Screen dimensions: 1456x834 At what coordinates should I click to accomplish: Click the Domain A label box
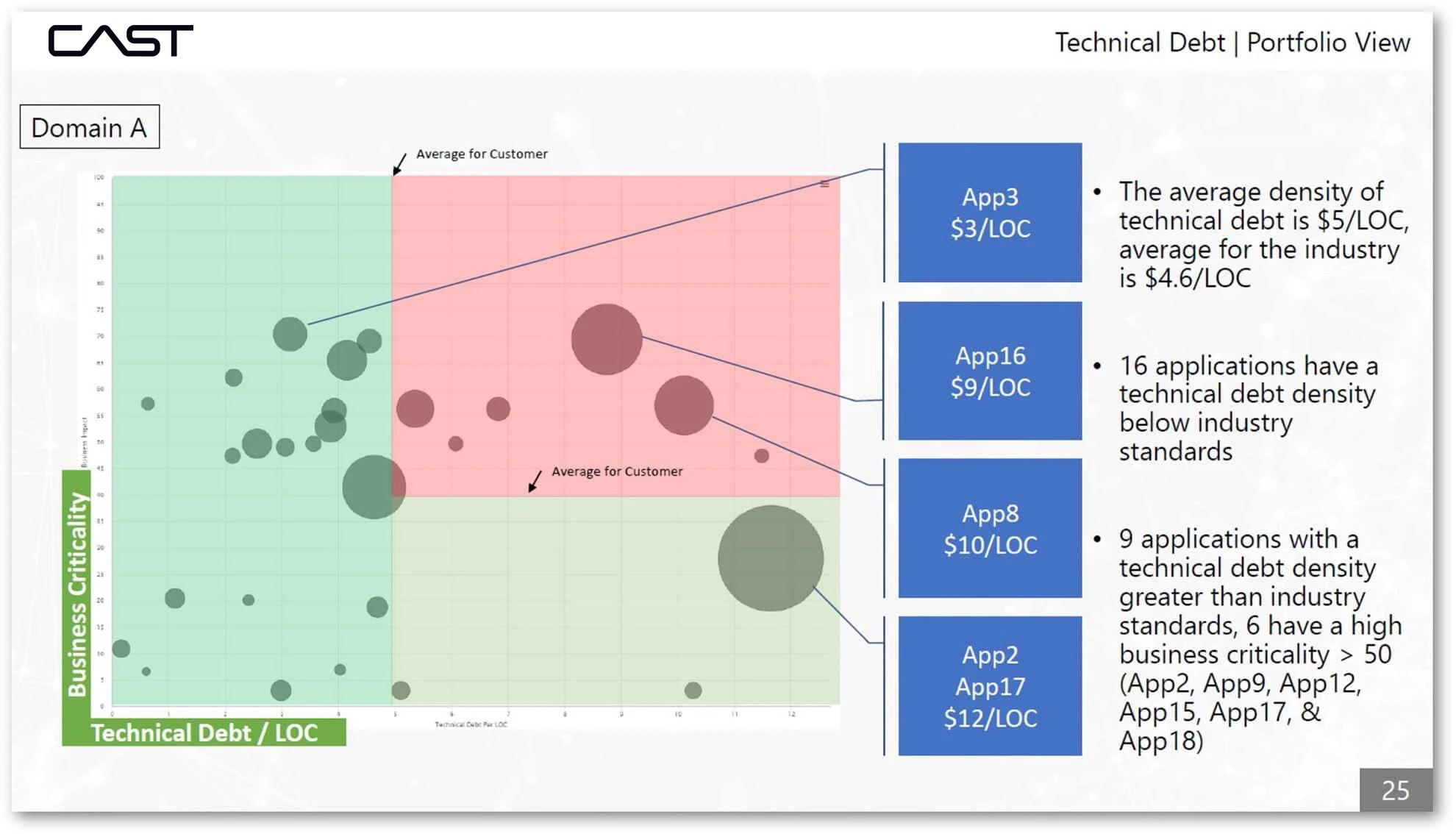click(89, 127)
